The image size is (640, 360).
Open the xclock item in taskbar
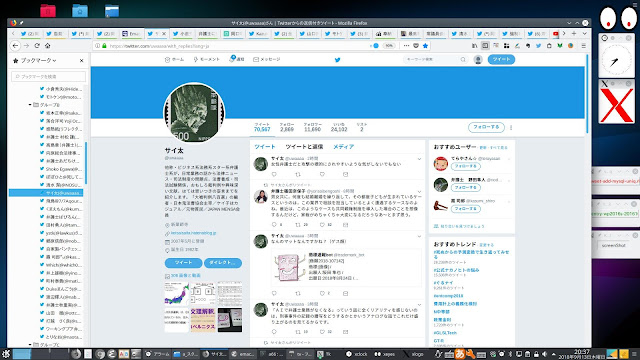tap(357, 354)
